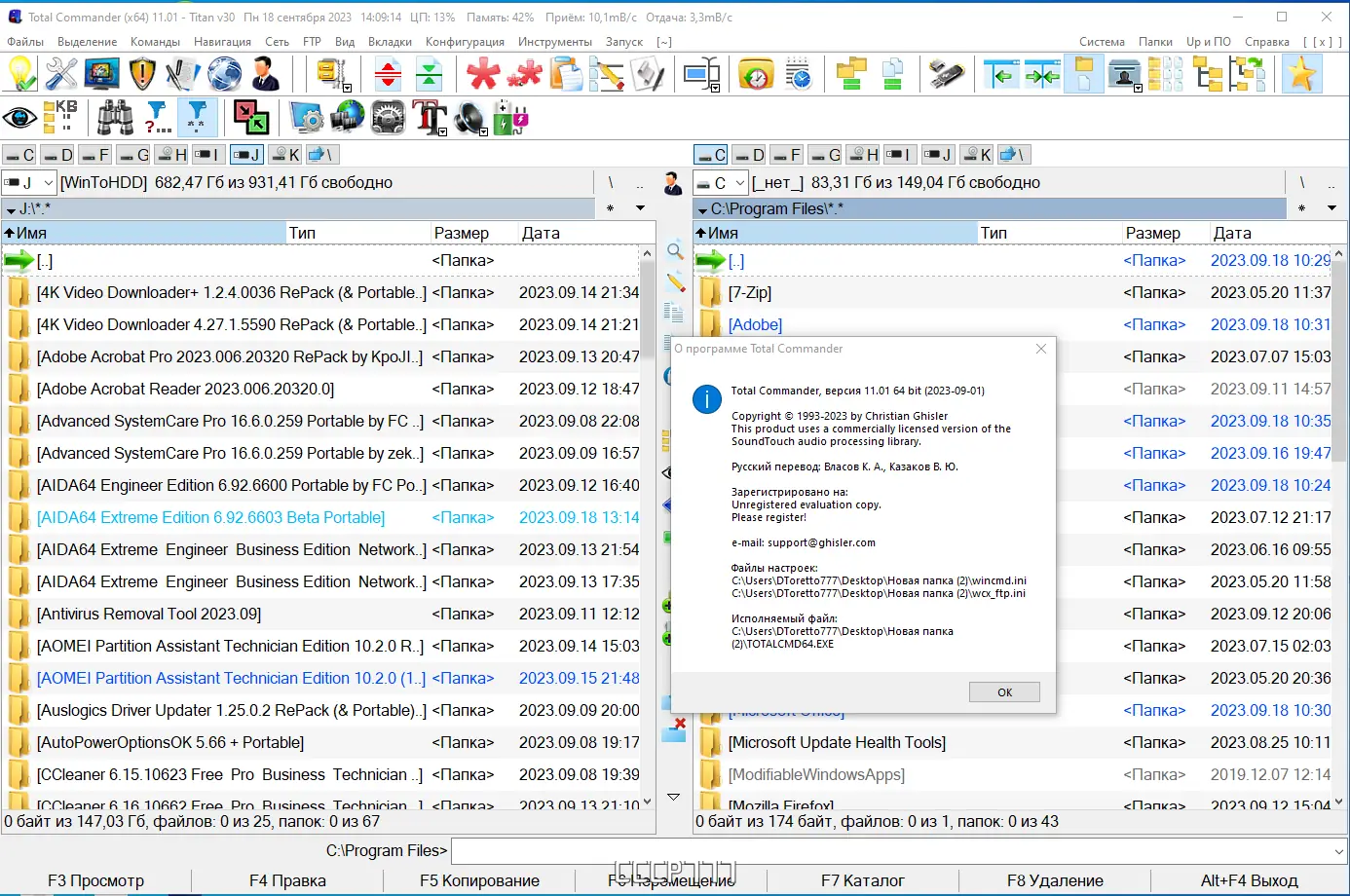The width and height of the screenshot is (1350, 896).
Task: Click OK in the About Total Commander dialog
Action: click(1004, 692)
